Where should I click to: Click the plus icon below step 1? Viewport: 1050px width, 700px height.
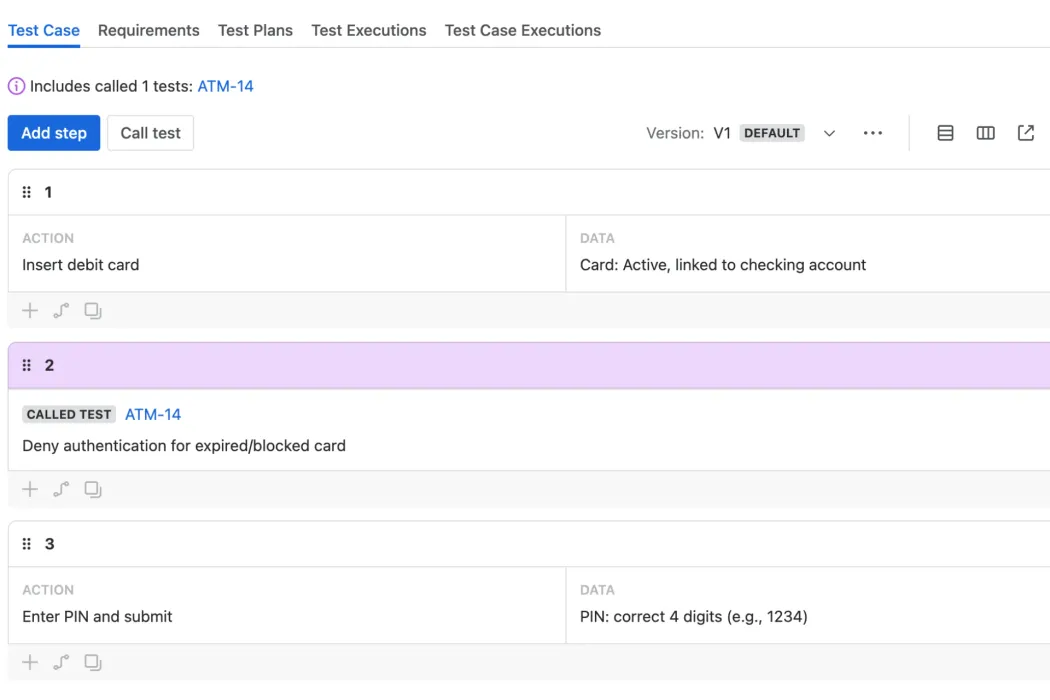pyautogui.click(x=30, y=311)
